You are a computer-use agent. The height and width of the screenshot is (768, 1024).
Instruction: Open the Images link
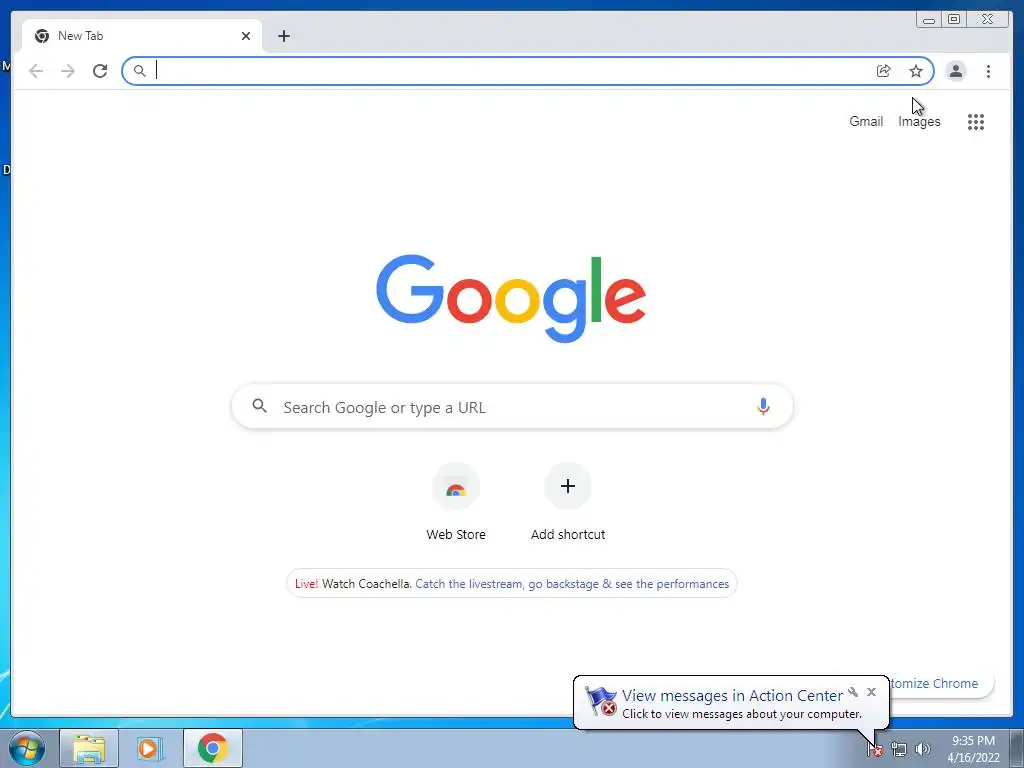click(919, 121)
